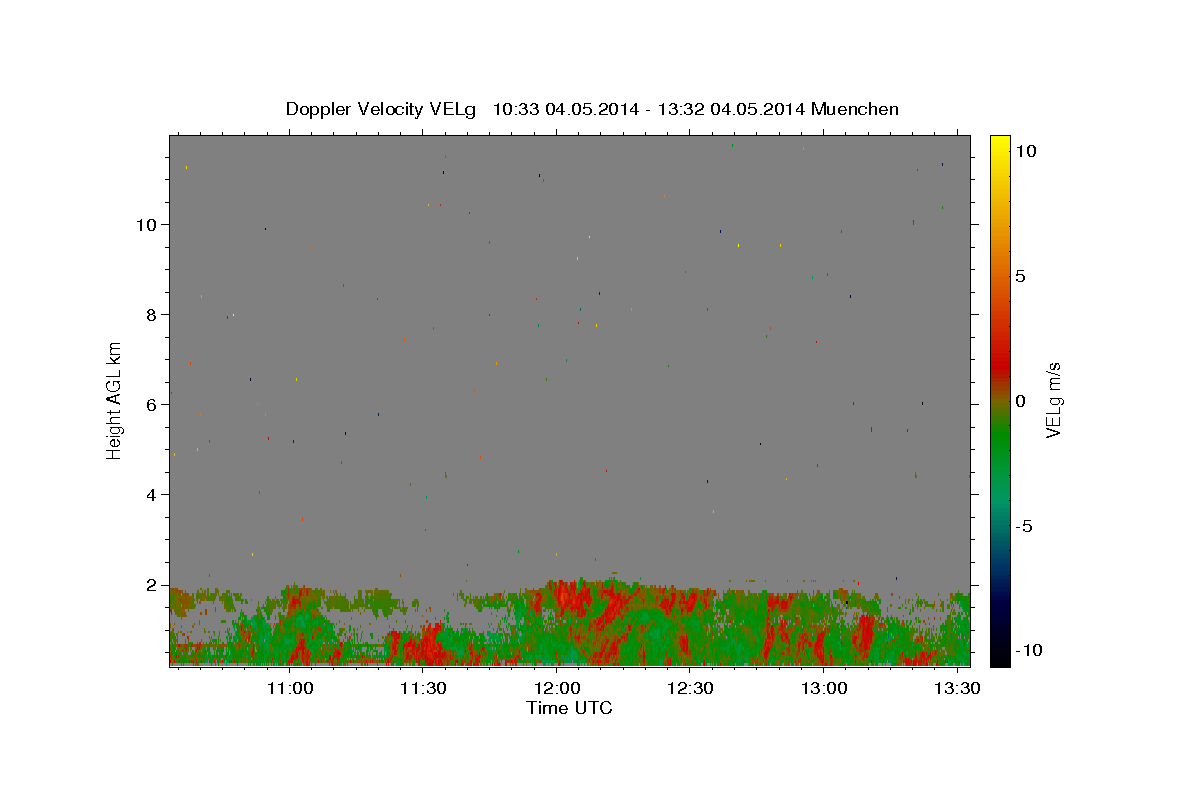Click the 12:00 time tick label
Screen dimensions: 1200x800
coord(557,688)
